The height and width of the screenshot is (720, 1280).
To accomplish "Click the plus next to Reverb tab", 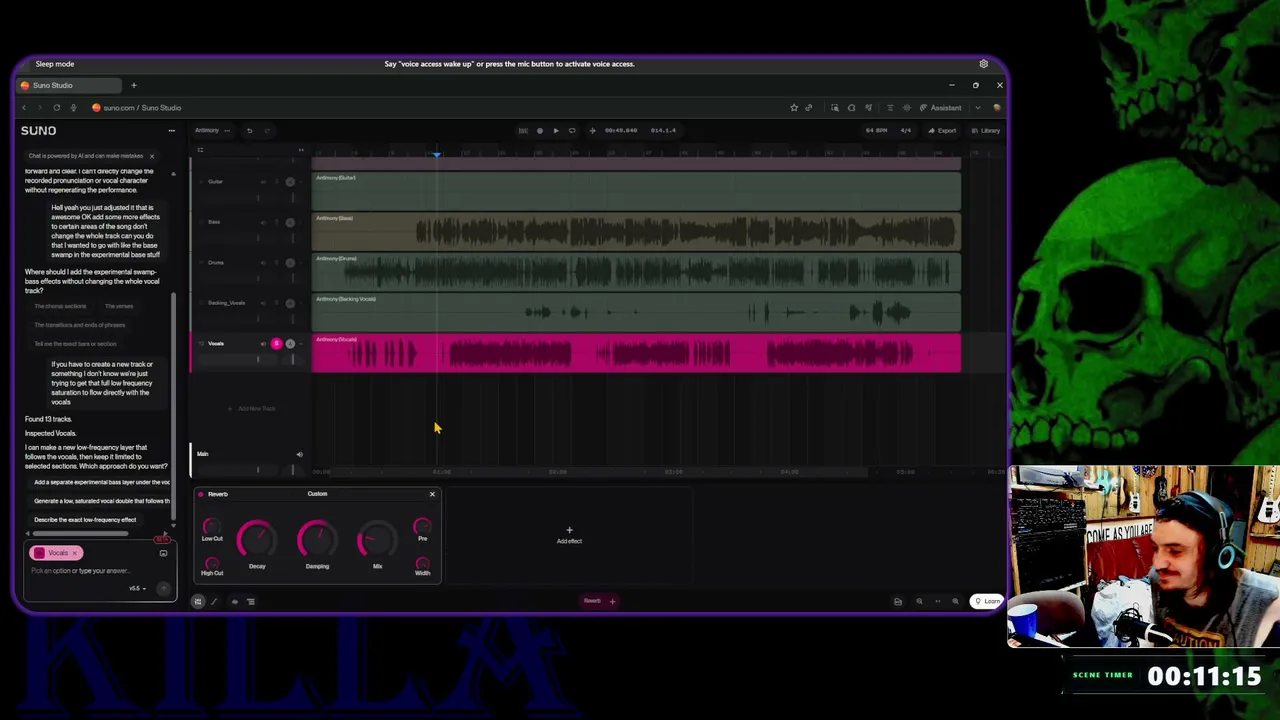I will click(612, 602).
